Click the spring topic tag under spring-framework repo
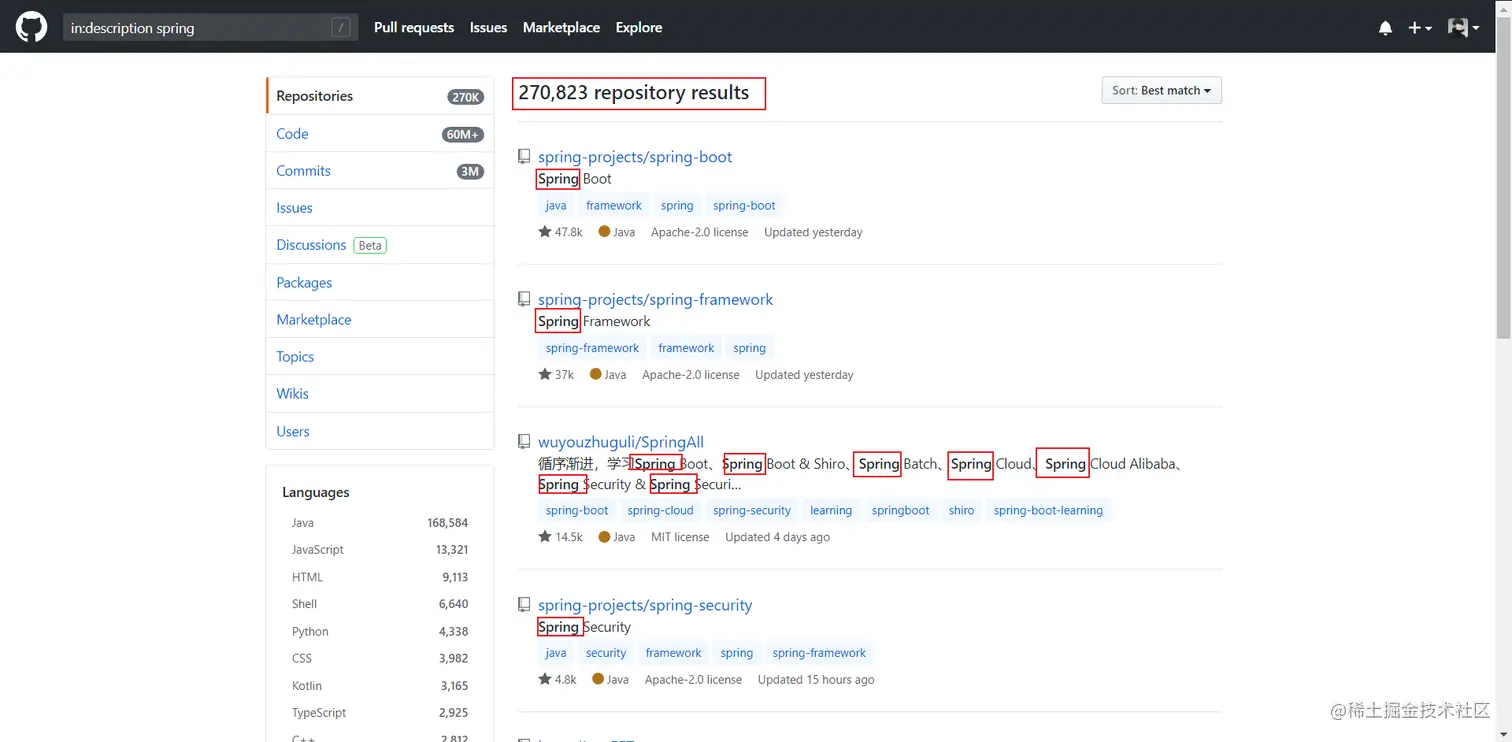 (x=749, y=348)
